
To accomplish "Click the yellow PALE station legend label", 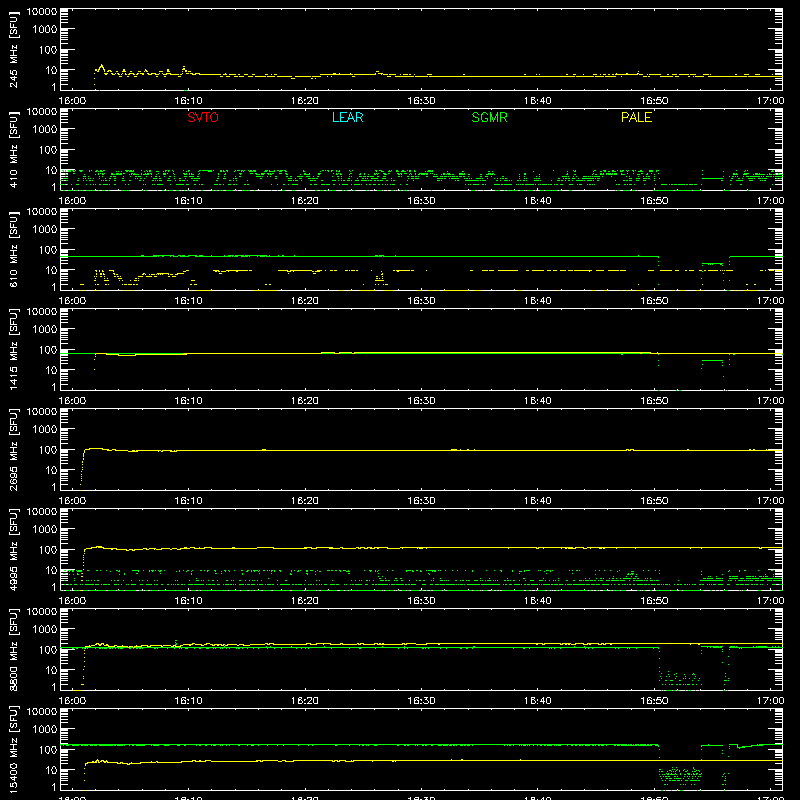I will 636,117.
